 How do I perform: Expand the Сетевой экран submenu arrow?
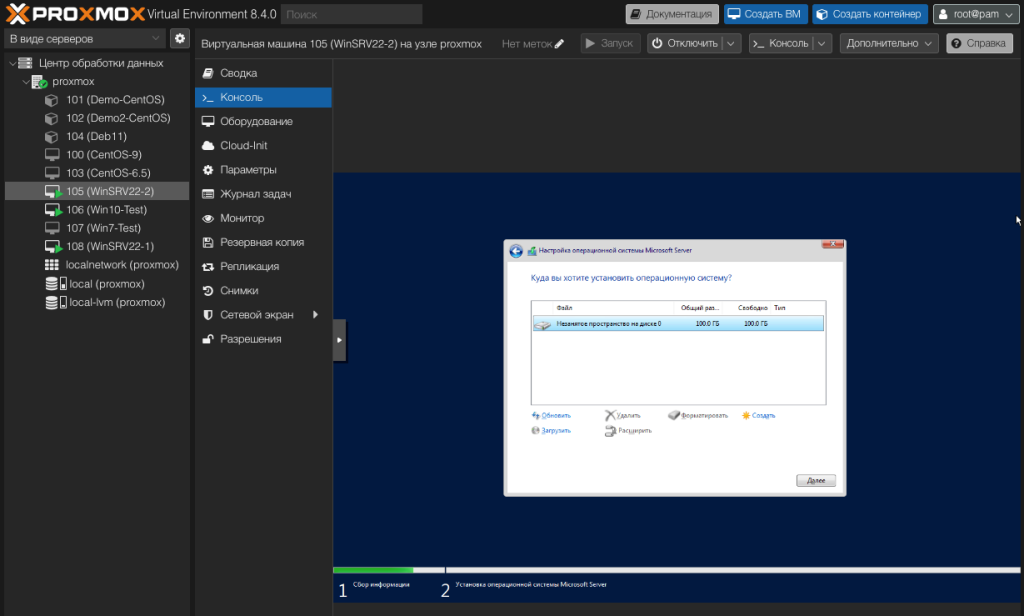315,315
